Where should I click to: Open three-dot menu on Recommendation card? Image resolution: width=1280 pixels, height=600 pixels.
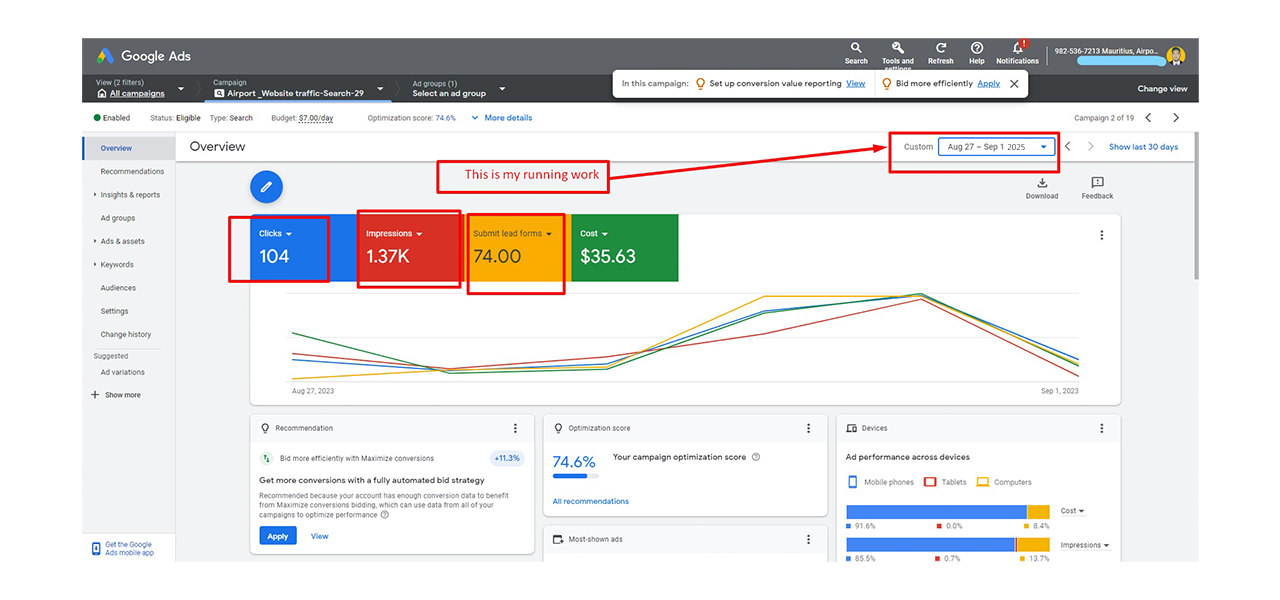click(516, 428)
